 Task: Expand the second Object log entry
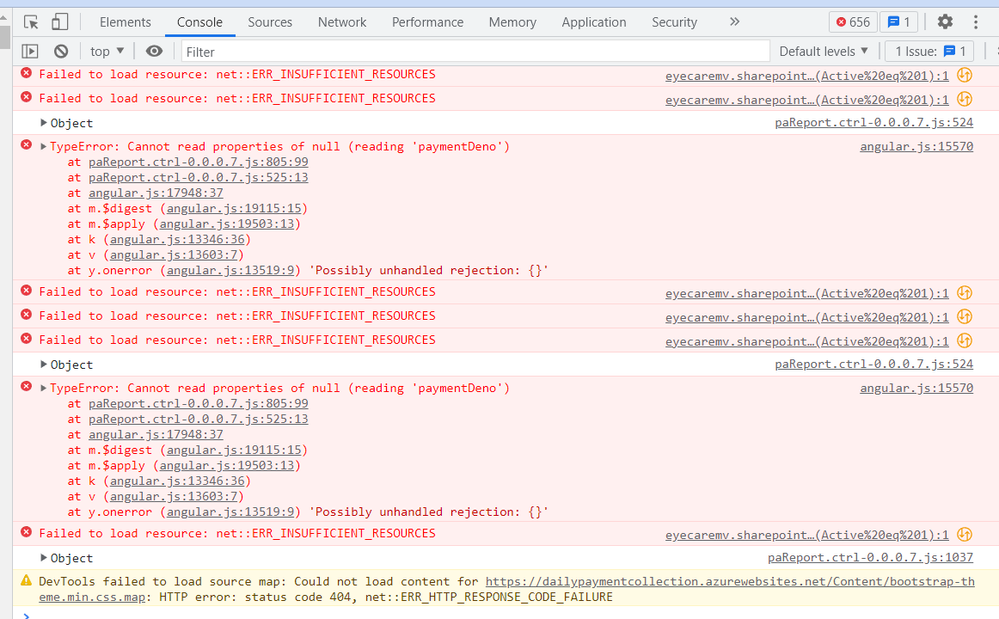(x=43, y=364)
